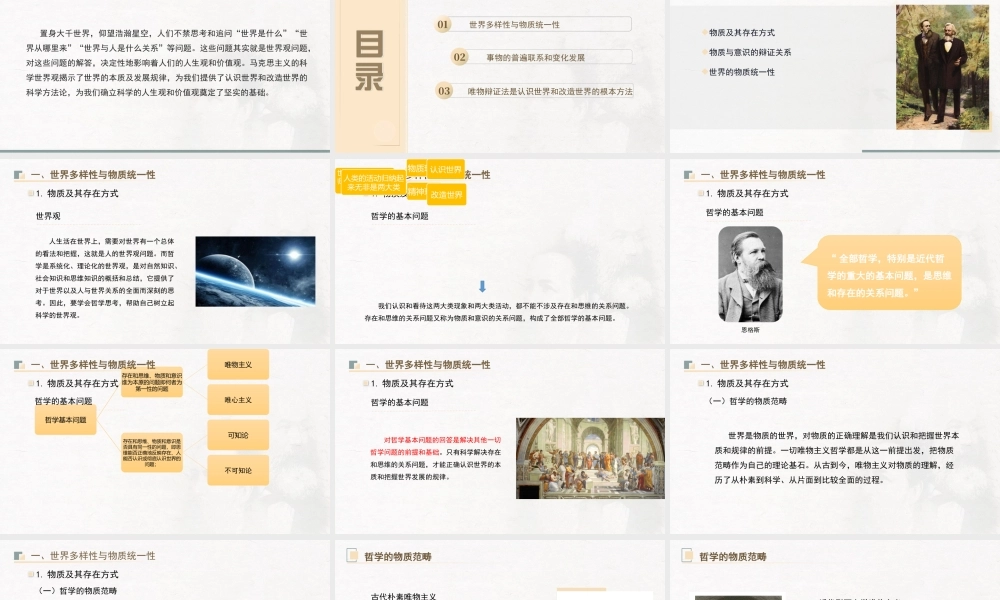The image size is (1000, 600).
Task: Click the Marx and Engels photograph on the title slide
Action: tap(941, 66)
